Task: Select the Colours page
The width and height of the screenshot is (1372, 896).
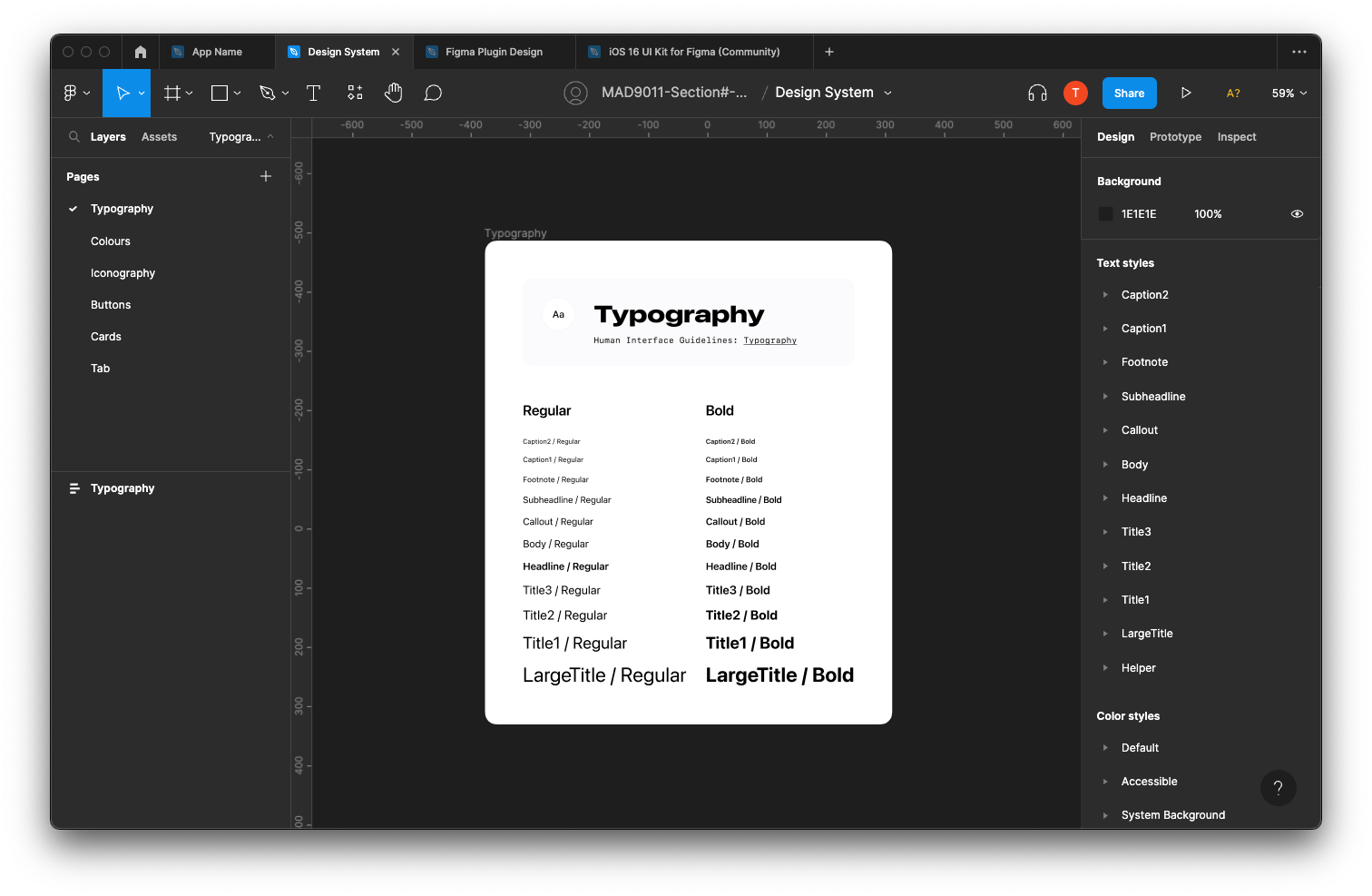Action: point(111,241)
